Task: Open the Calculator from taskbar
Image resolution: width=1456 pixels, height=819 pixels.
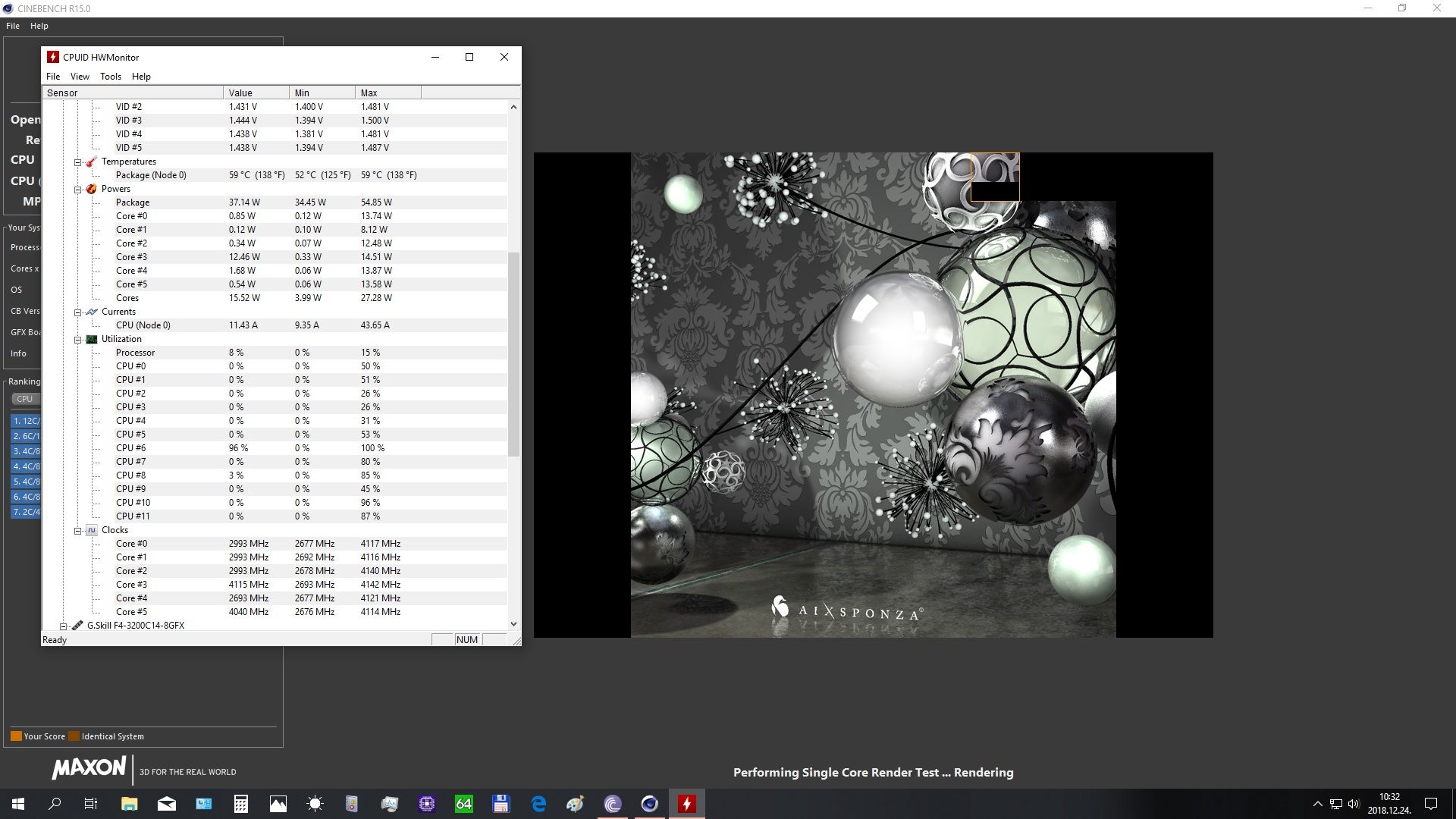Action: [241, 804]
